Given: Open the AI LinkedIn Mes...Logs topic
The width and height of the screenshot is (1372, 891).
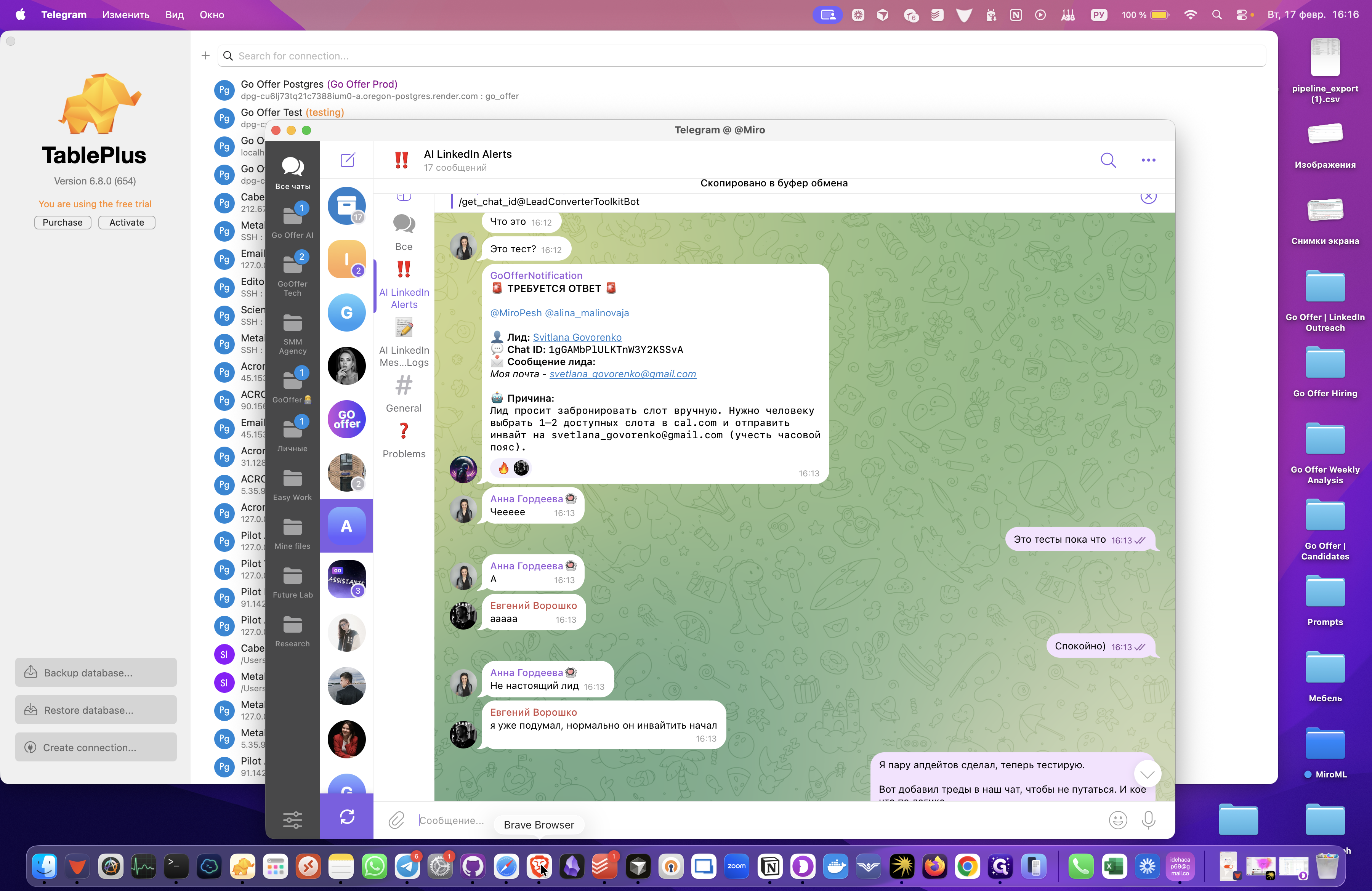Looking at the screenshot, I should pos(404,343).
